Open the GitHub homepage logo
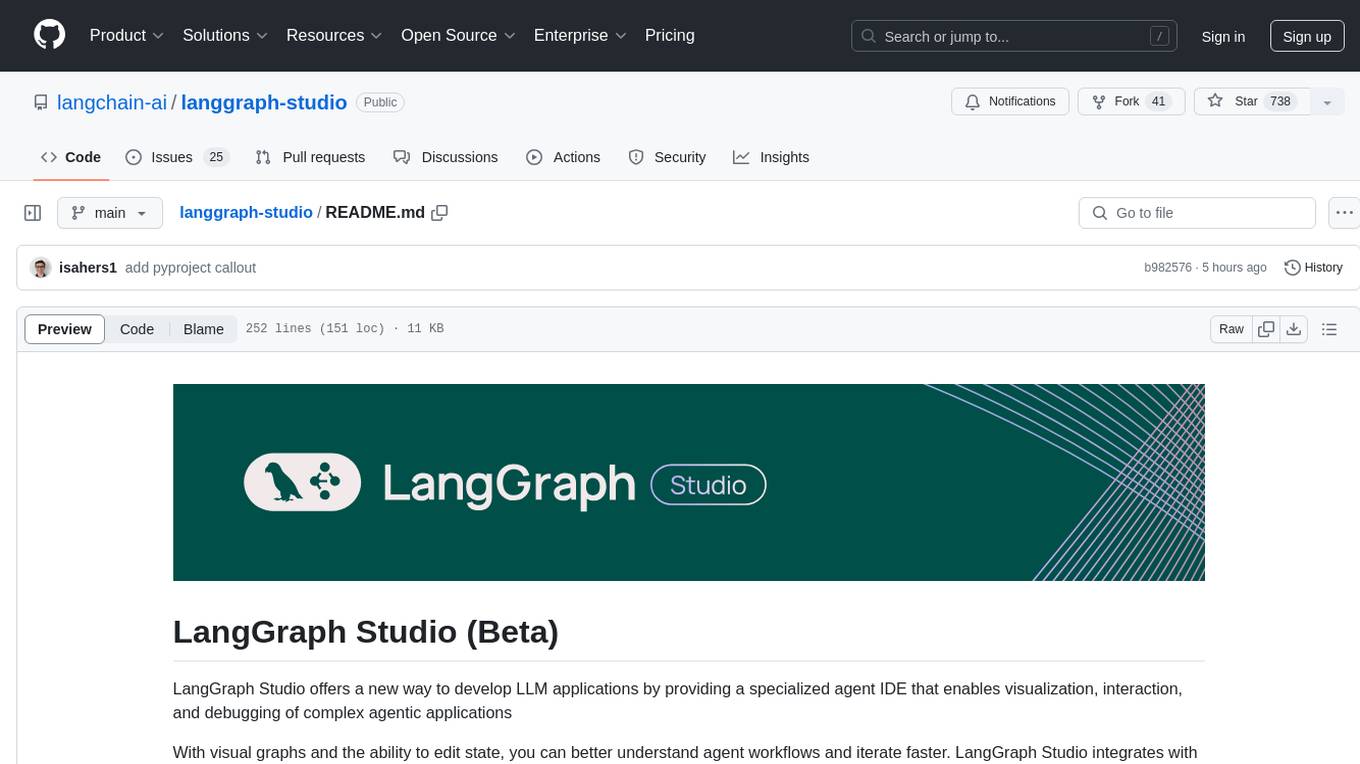 click(x=50, y=35)
